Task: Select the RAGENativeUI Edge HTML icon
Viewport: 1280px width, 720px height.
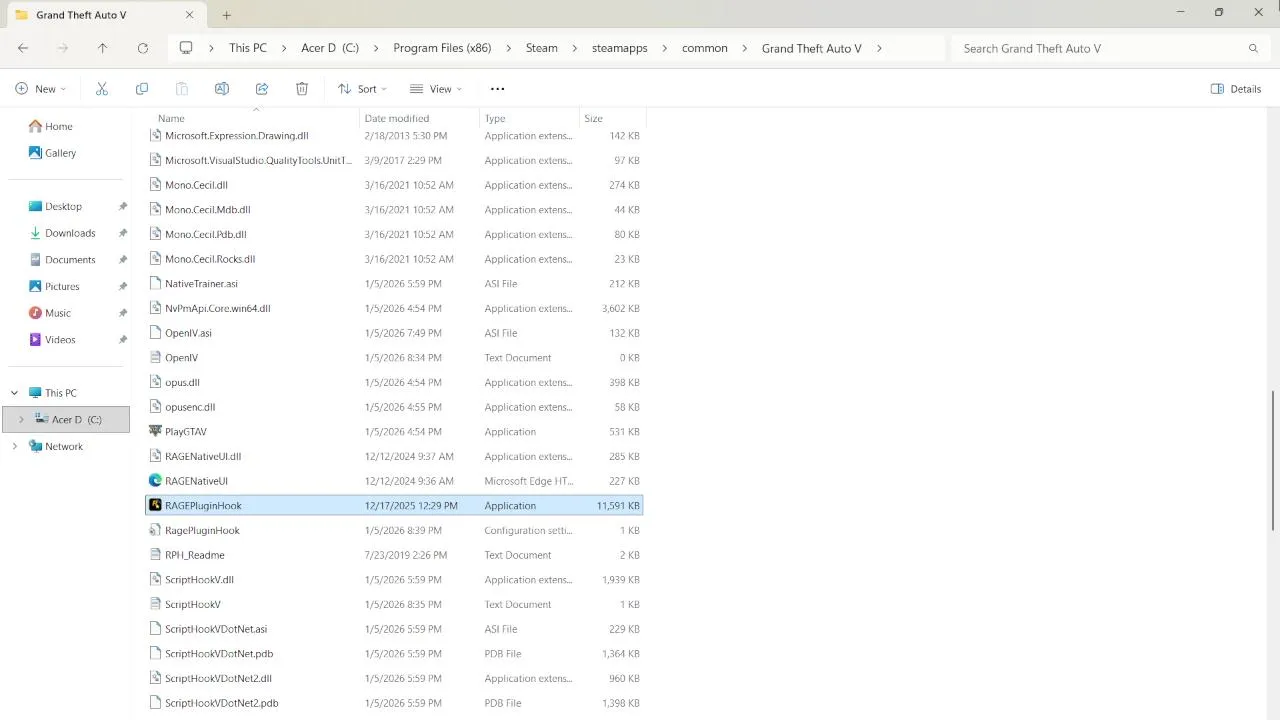Action: pos(155,481)
